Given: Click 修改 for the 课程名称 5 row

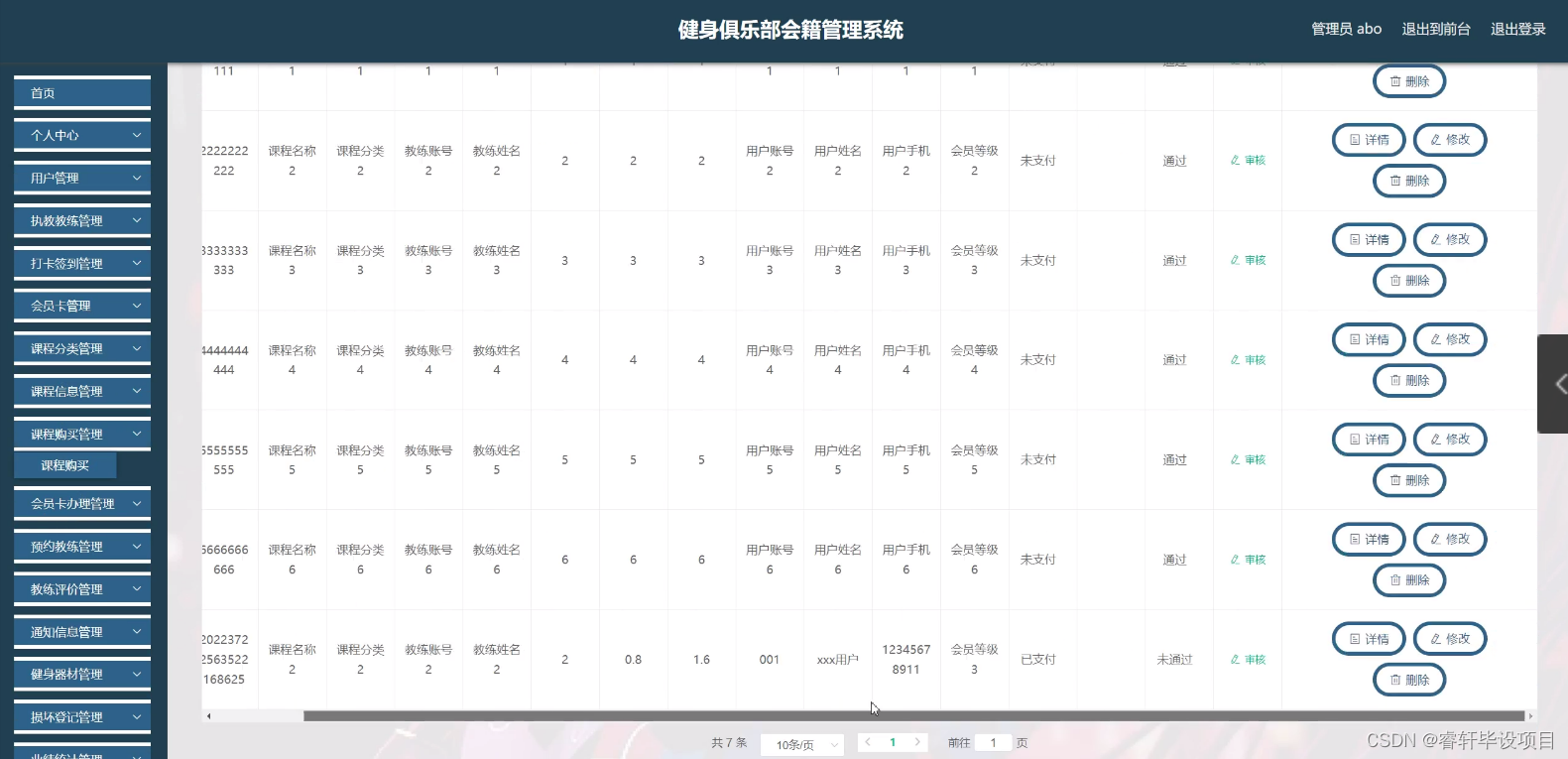Looking at the screenshot, I should (1450, 440).
